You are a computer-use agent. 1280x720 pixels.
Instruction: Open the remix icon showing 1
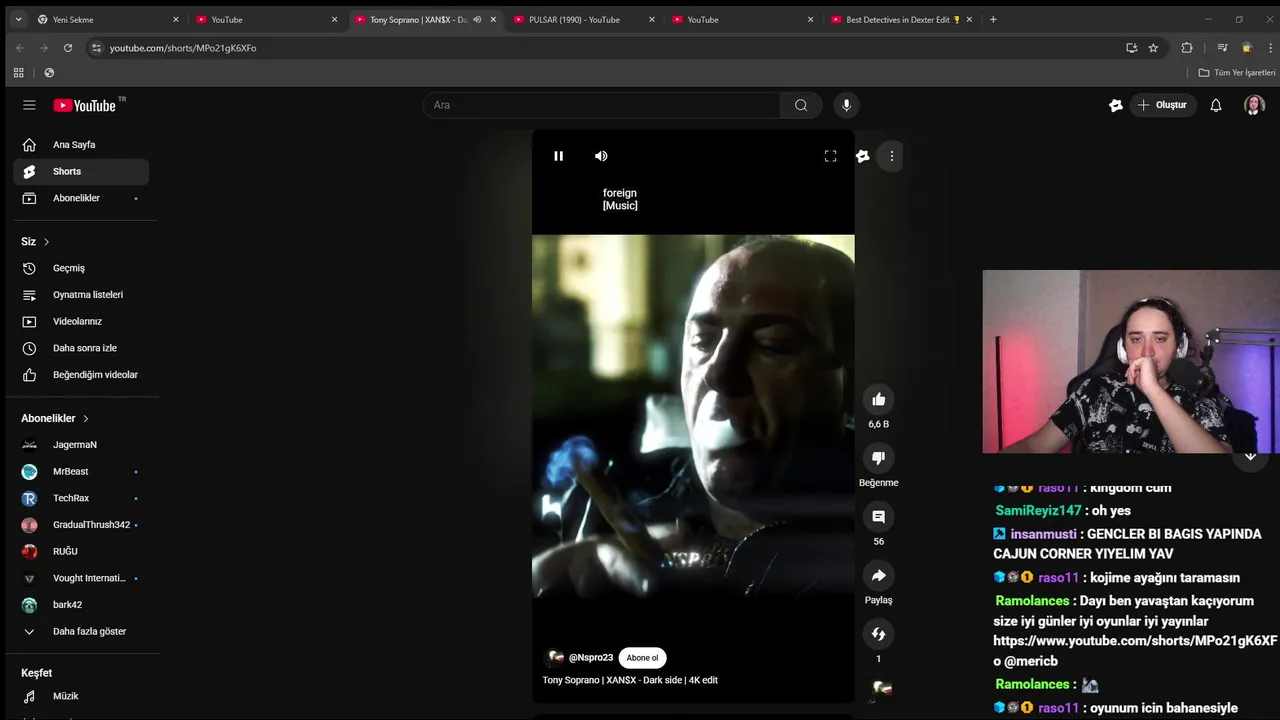pyautogui.click(x=878, y=634)
